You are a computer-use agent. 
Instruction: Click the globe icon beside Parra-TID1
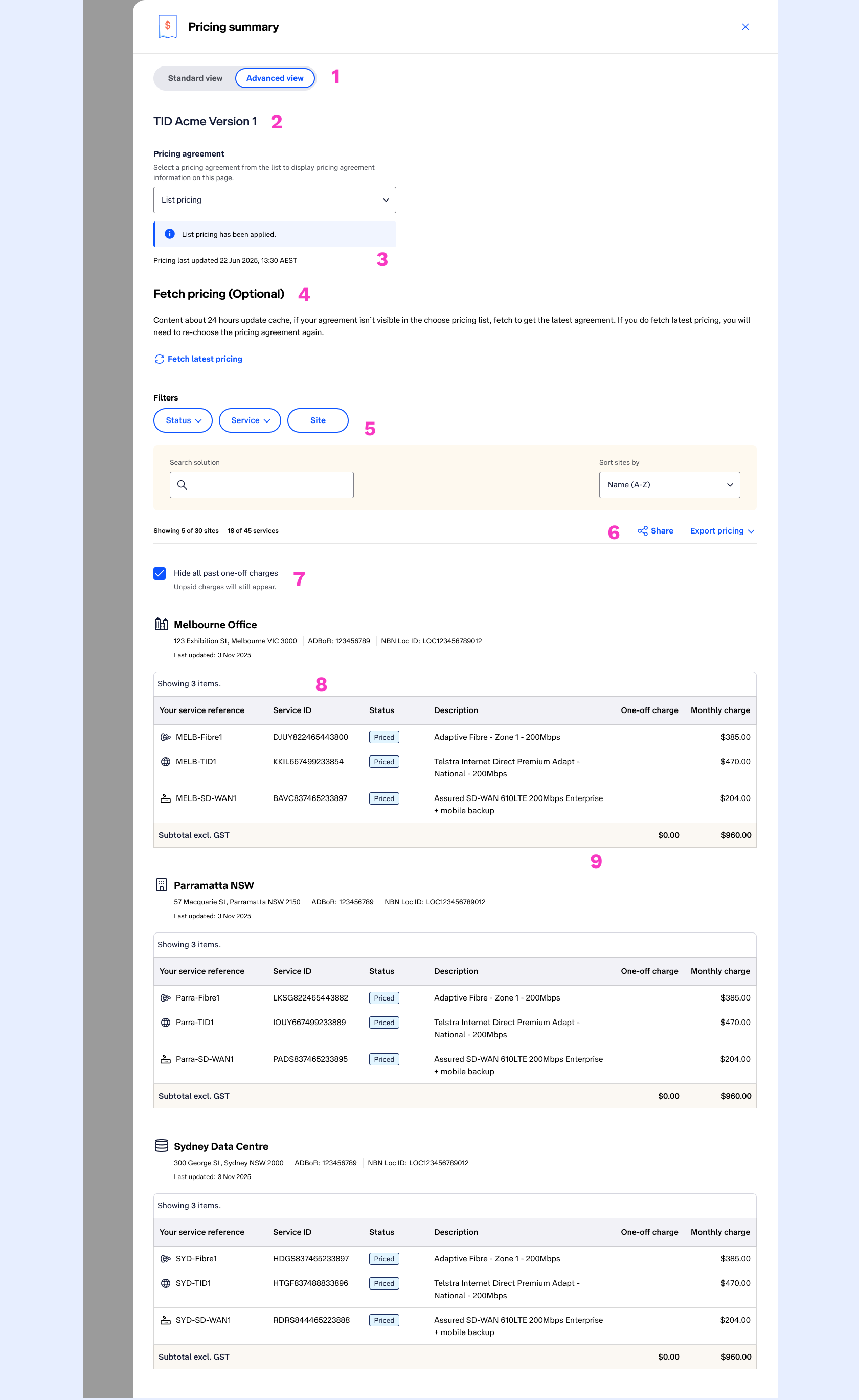tap(165, 1022)
